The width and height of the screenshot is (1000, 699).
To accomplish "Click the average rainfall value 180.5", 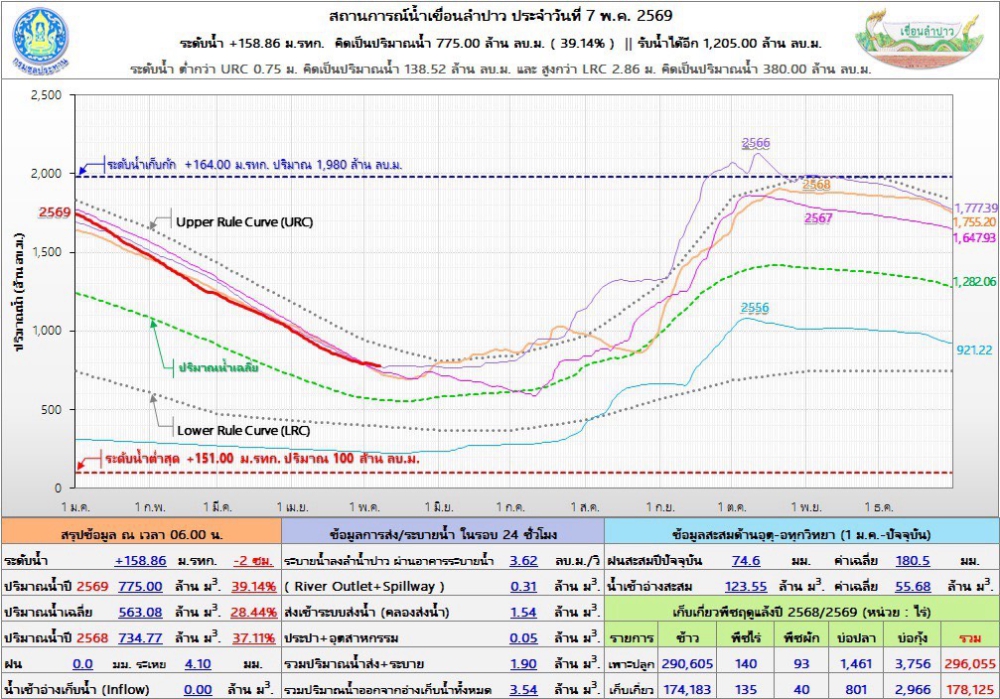I will pos(913,561).
